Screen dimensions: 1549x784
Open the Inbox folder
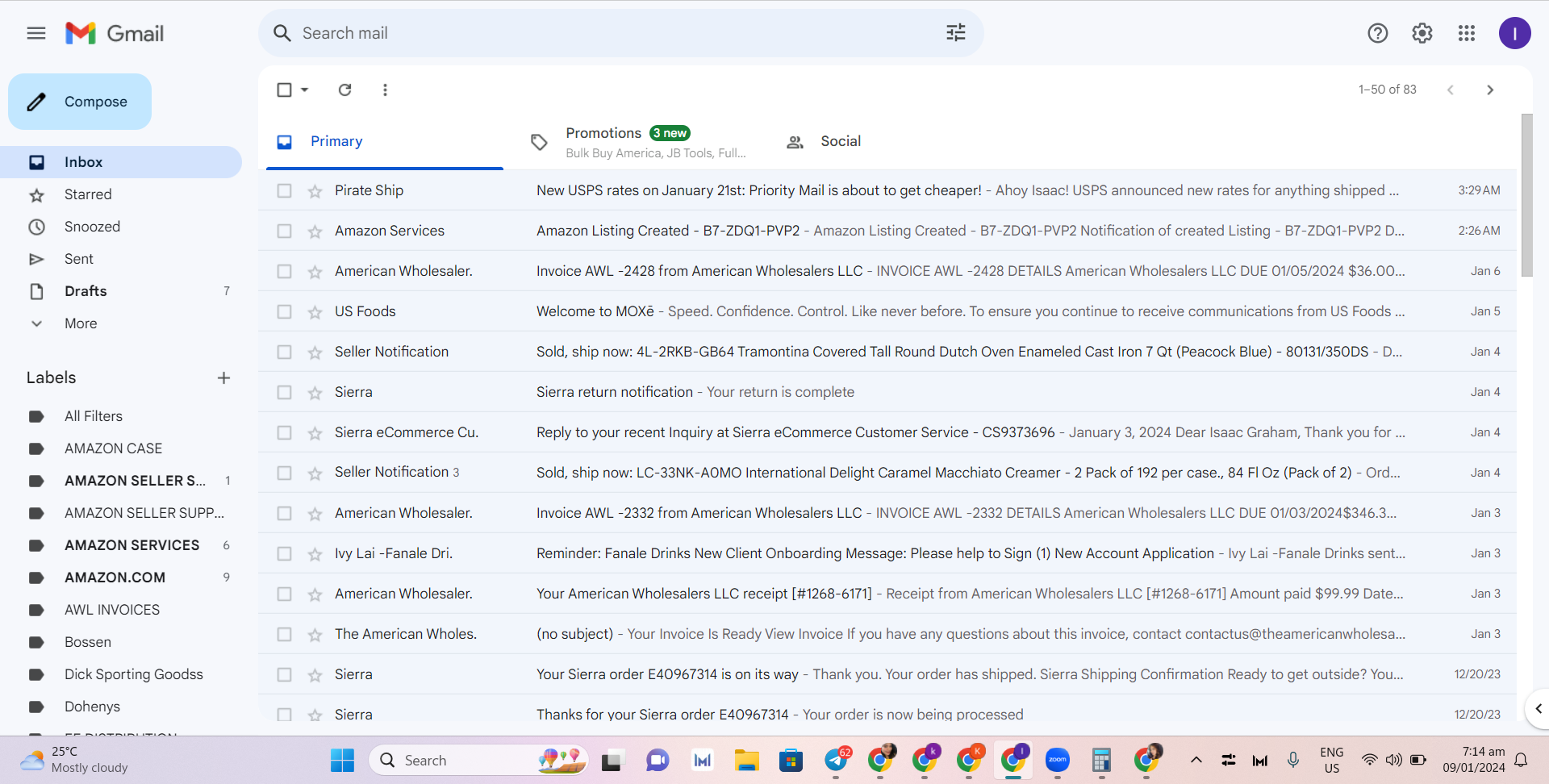(x=121, y=162)
